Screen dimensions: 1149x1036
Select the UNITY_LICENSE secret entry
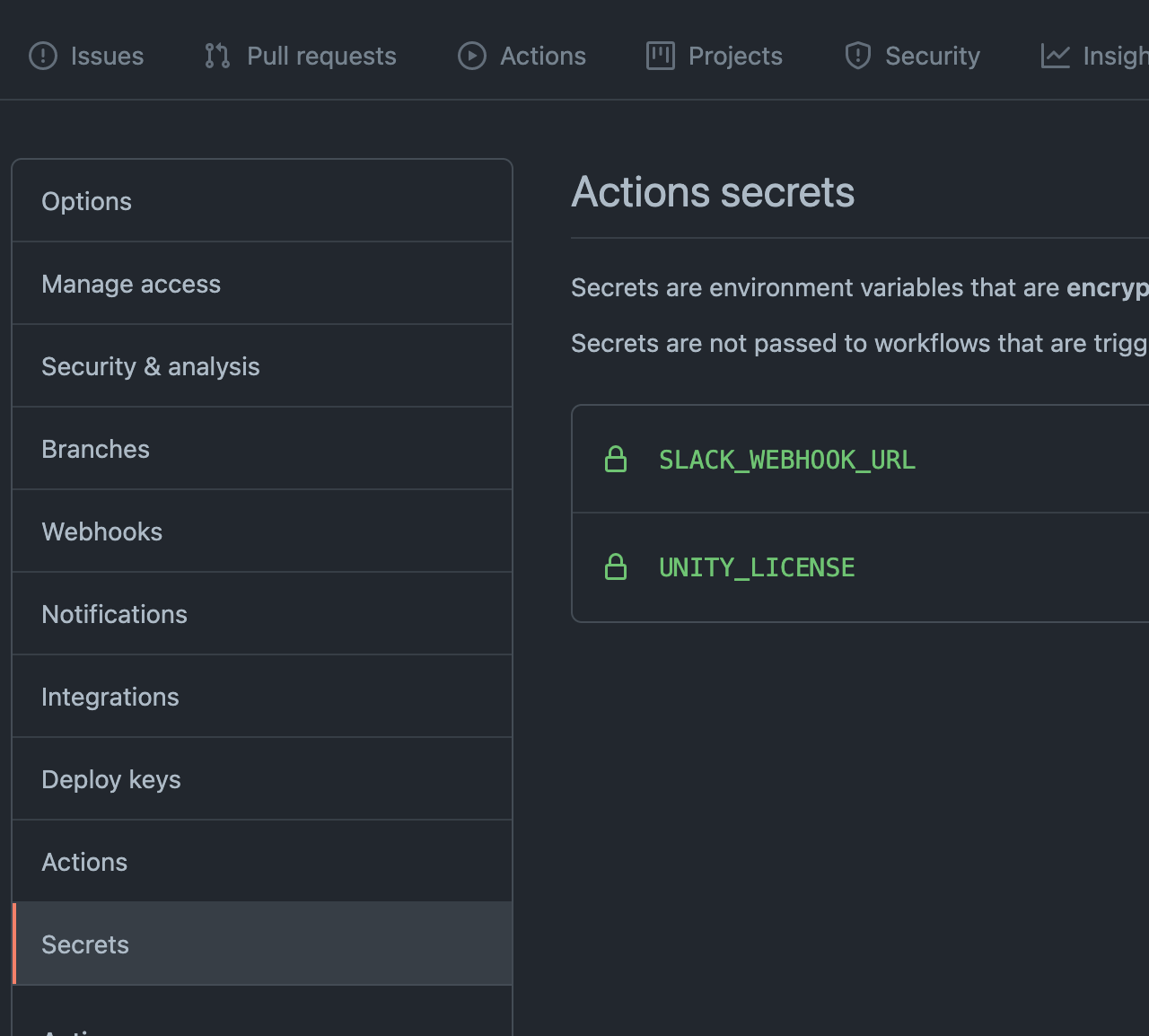click(757, 566)
